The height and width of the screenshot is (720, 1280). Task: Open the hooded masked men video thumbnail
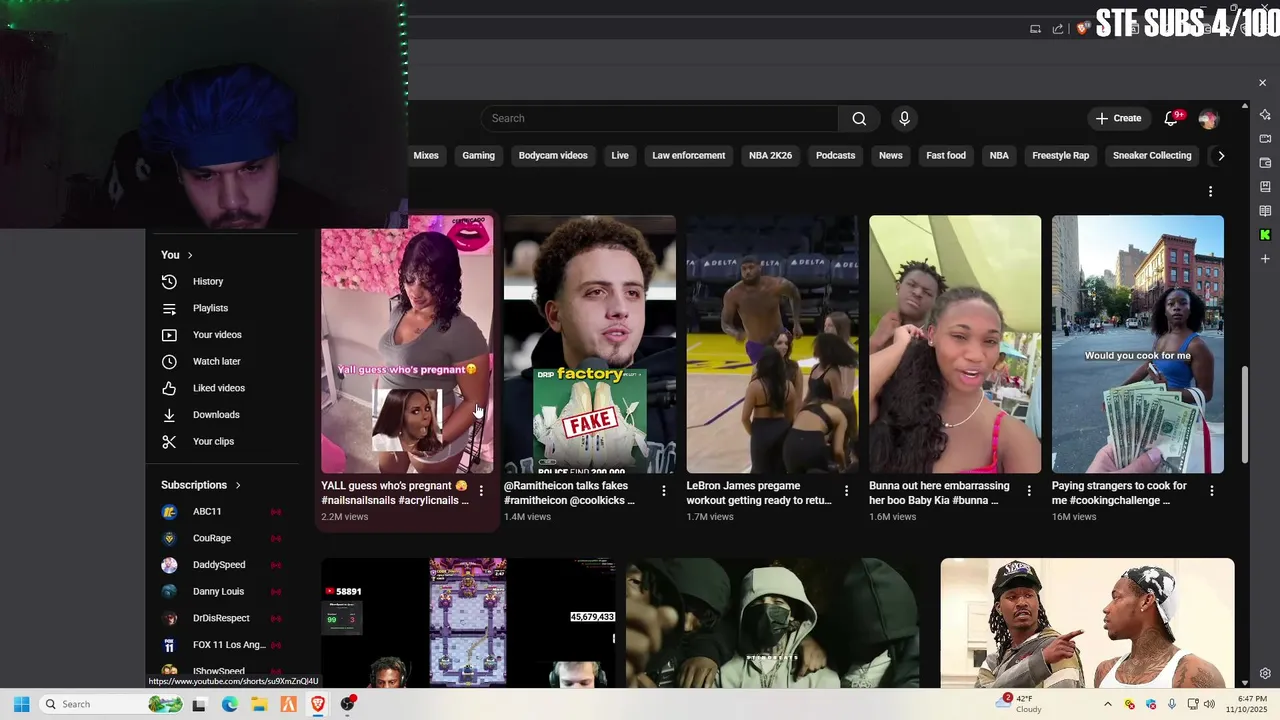tap(773, 623)
